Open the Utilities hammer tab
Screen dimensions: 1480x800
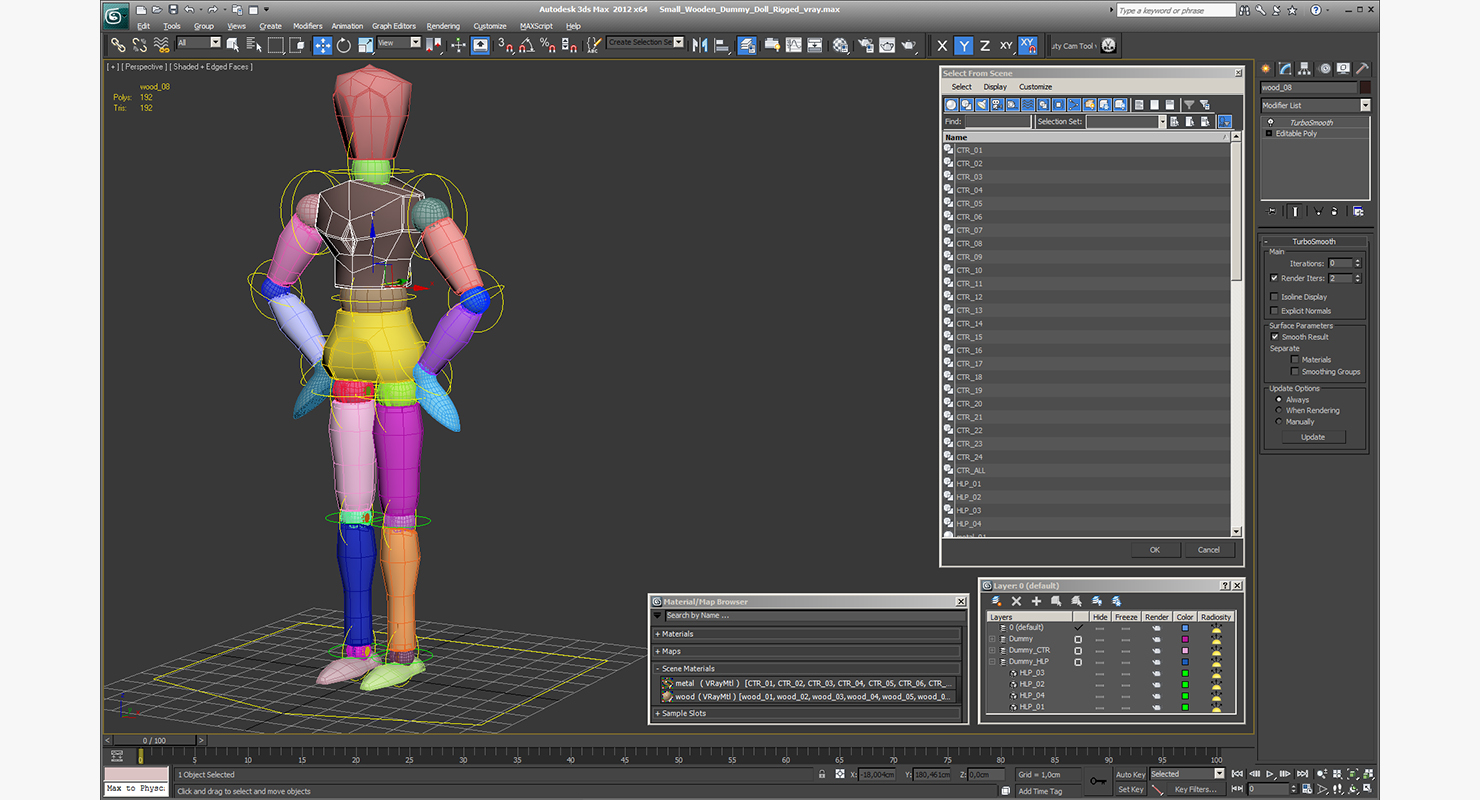[1362, 69]
